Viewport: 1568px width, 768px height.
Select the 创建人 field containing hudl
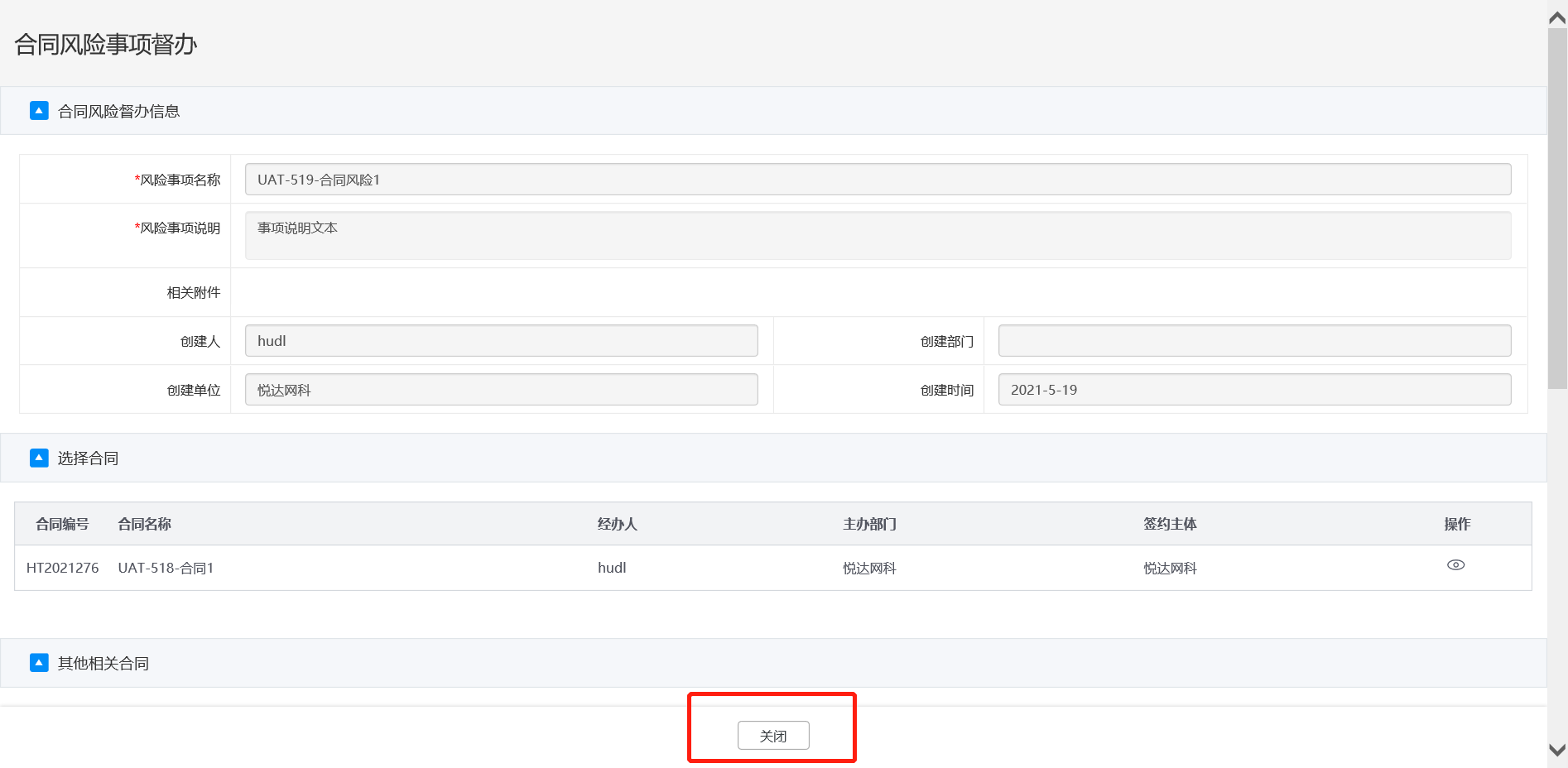501,341
